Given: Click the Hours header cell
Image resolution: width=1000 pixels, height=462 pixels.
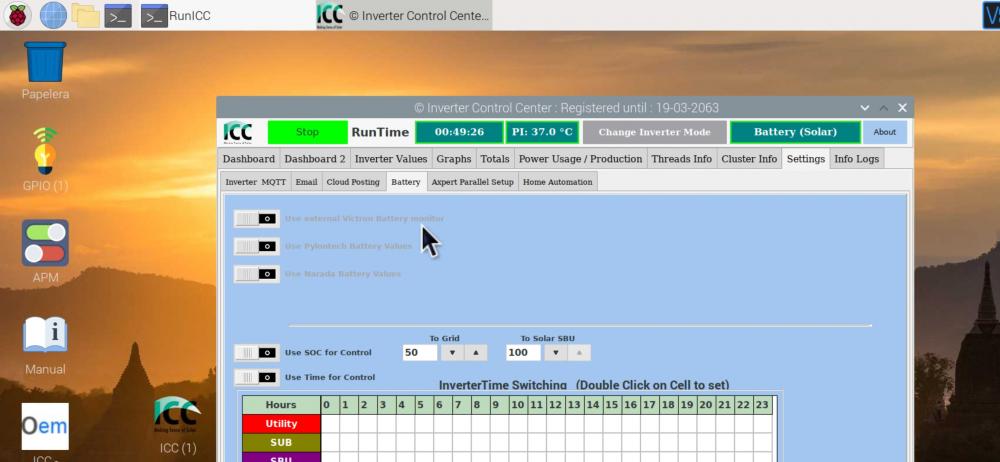Looking at the screenshot, I should click(x=281, y=405).
